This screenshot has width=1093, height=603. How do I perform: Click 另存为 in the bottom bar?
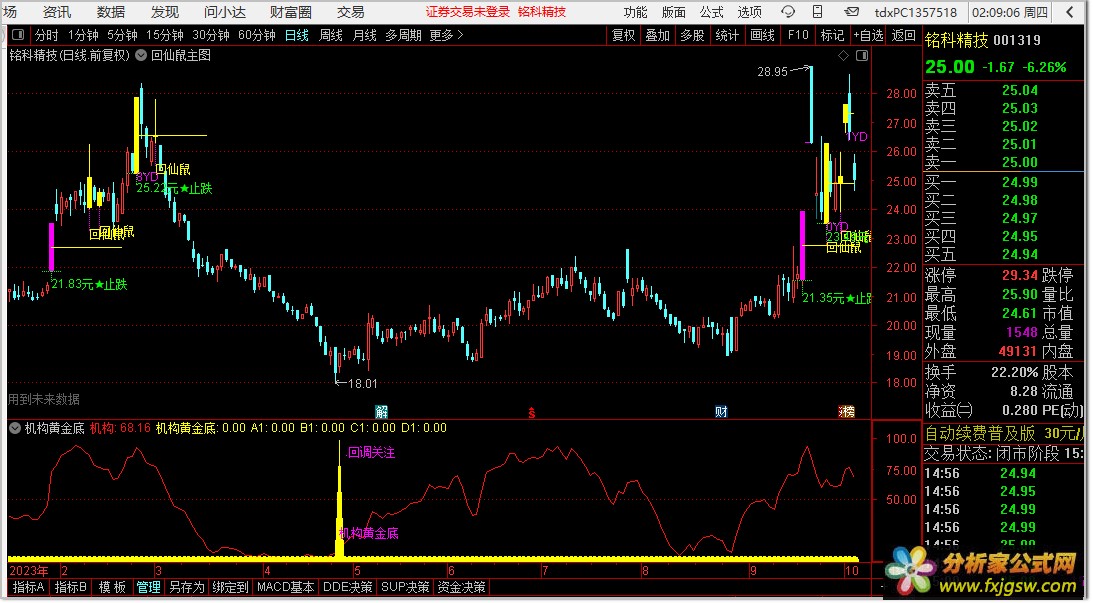click(x=187, y=588)
